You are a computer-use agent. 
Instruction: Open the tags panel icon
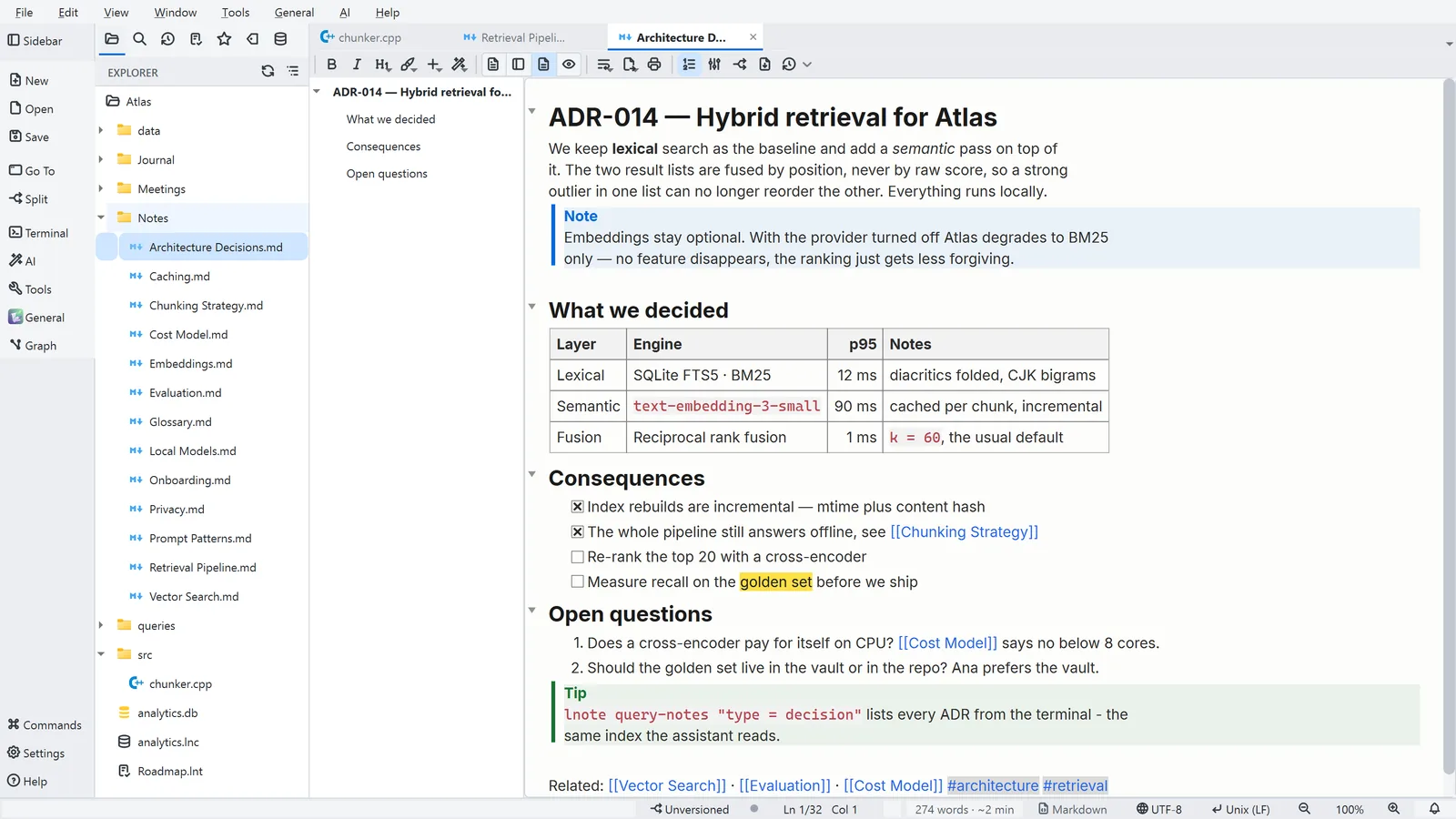(252, 39)
